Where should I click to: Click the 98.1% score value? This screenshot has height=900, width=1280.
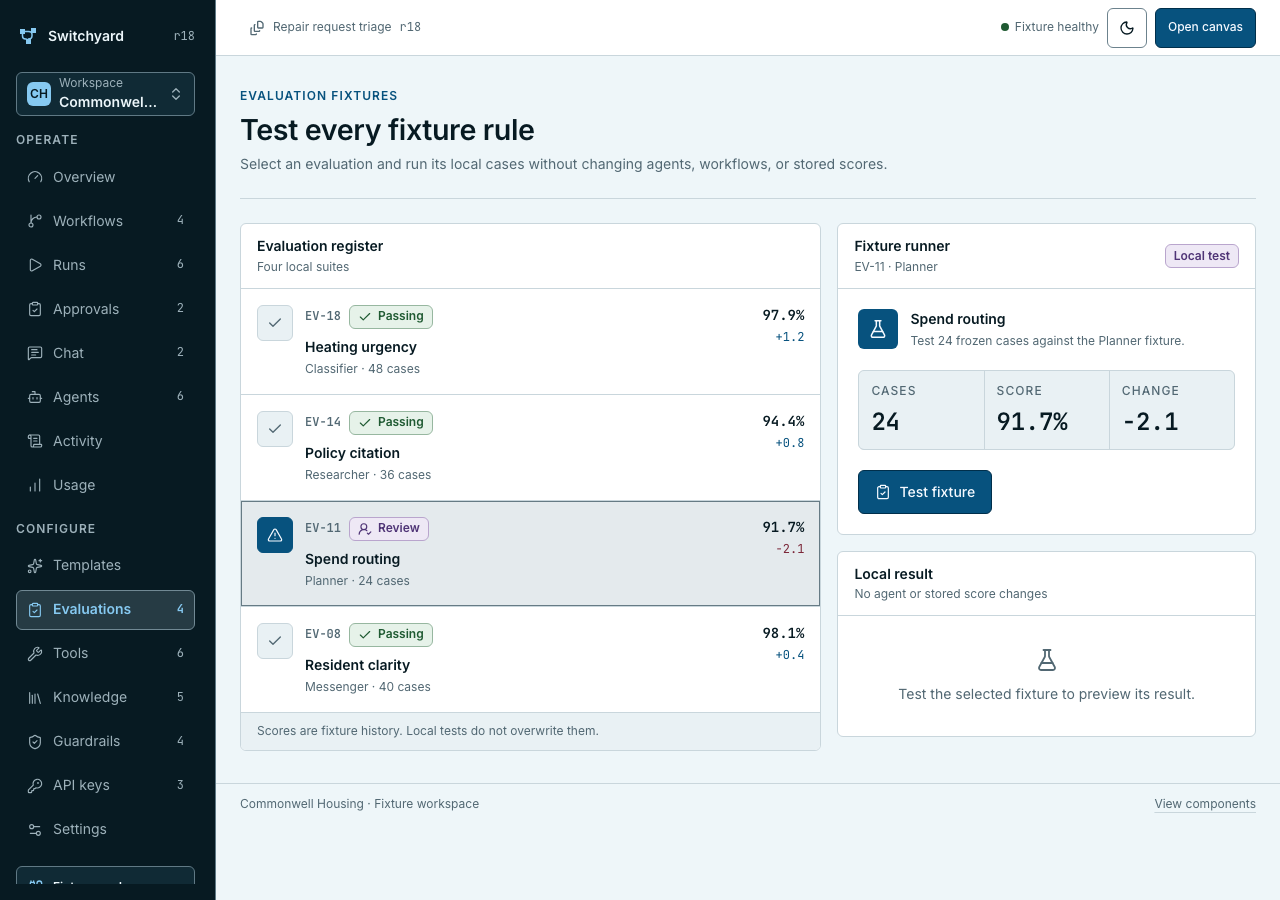[783, 633]
